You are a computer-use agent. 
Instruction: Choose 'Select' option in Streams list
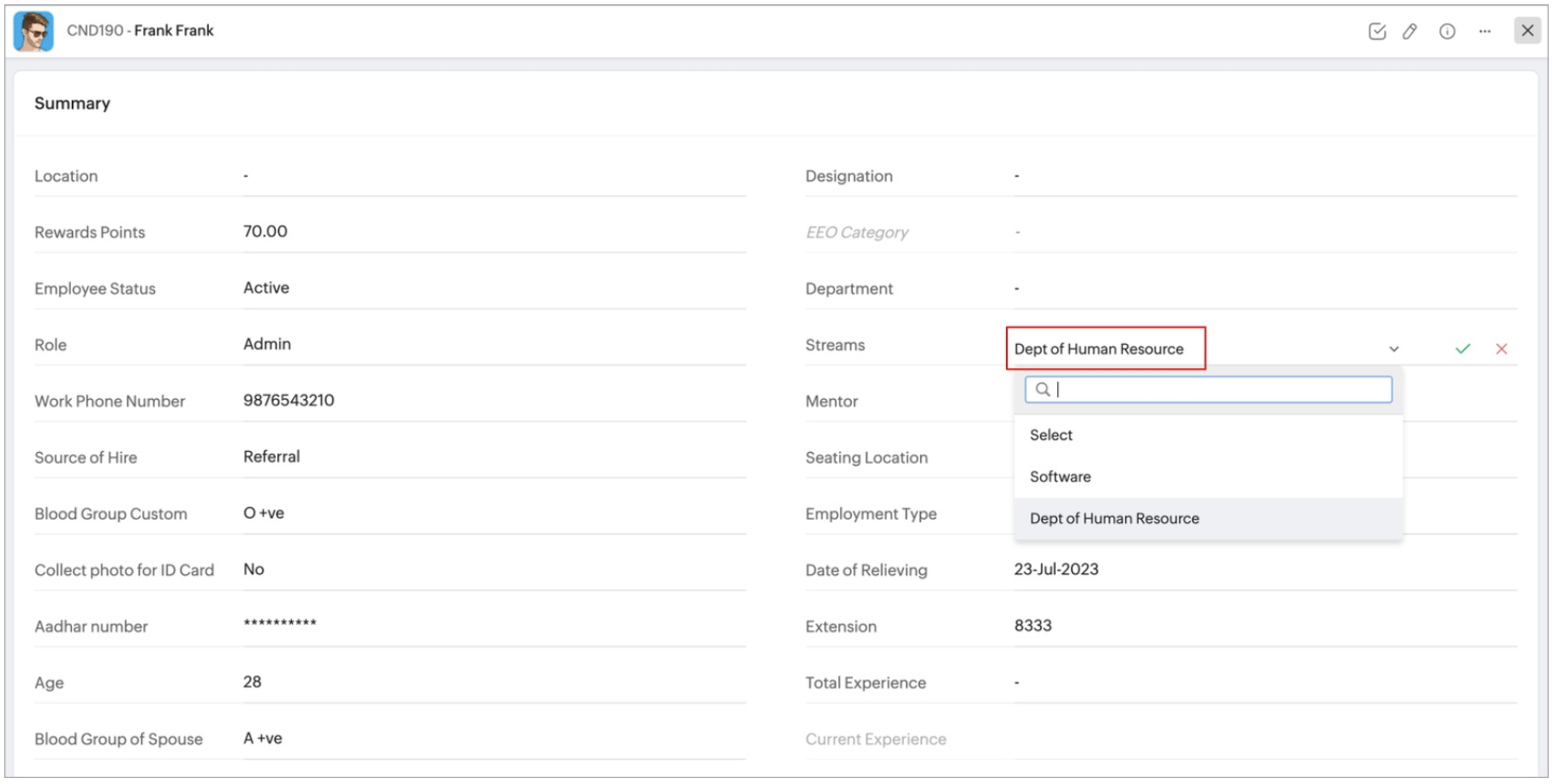point(1051,435)
